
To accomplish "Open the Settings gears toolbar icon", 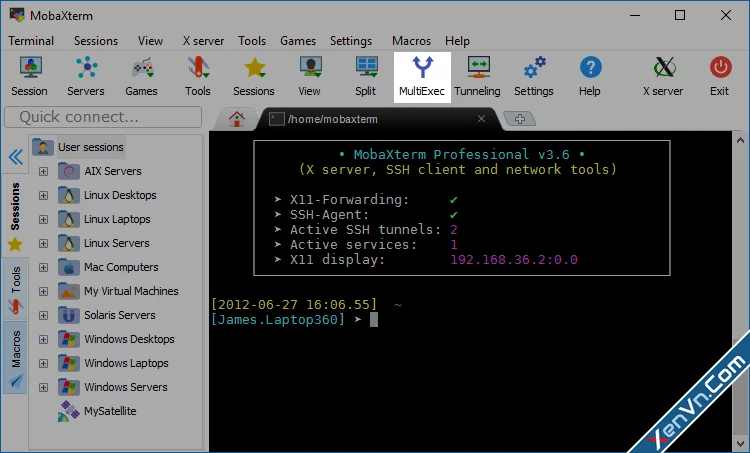I will 534,77.
